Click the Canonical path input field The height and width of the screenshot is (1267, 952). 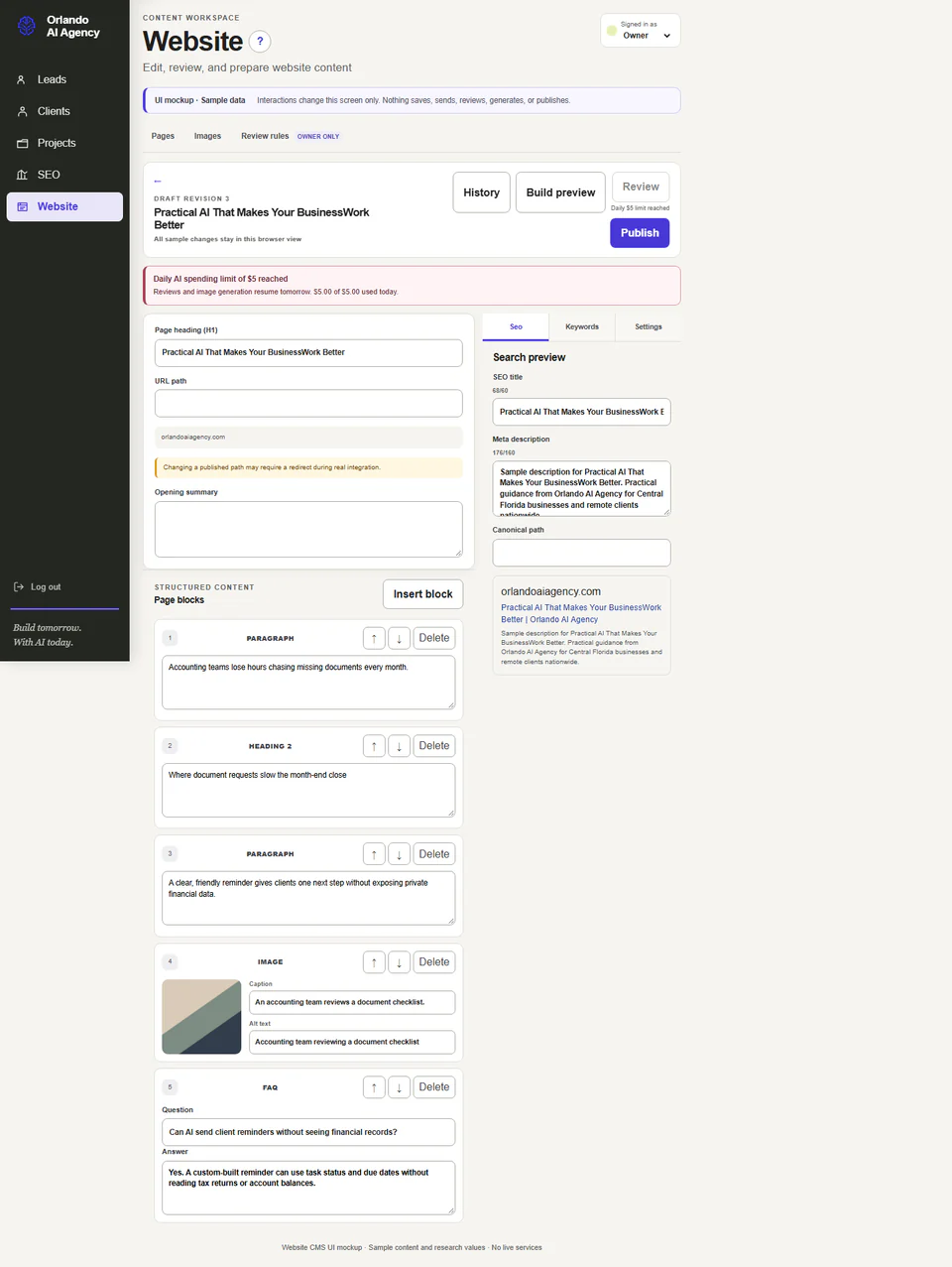point(581,553)
